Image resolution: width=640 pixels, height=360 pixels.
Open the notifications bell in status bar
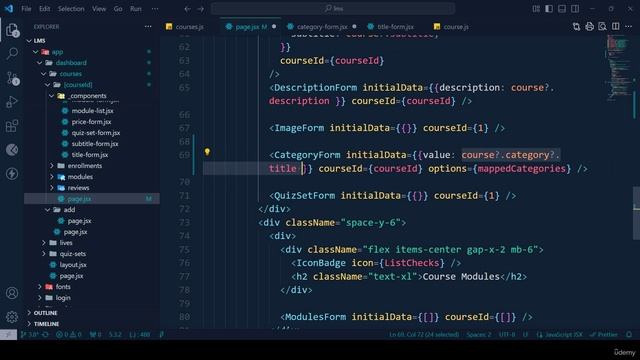(629, 334)
